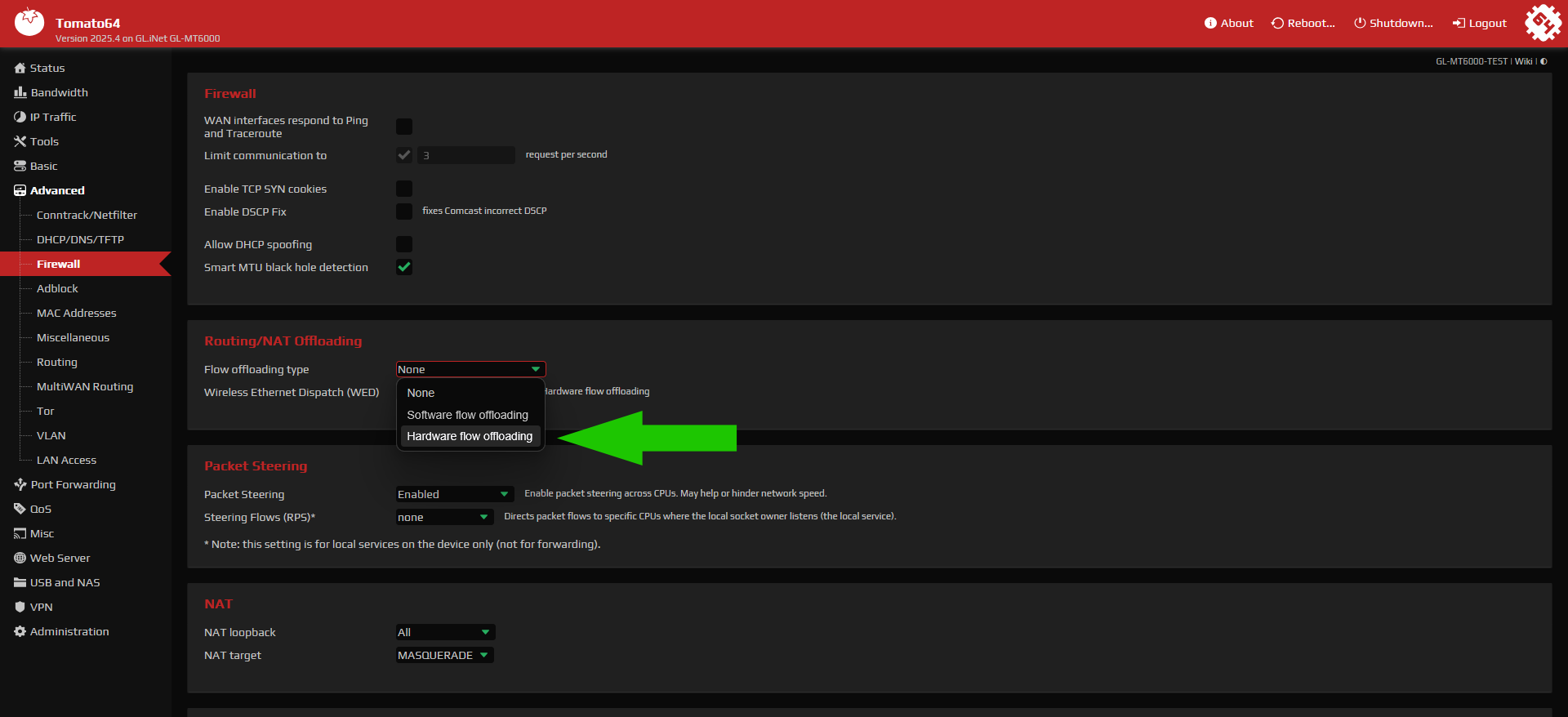Viewport: 1568px width, 717px height.
Task: Click the Reboot circular arrow icon
Action: (1277, 23)
